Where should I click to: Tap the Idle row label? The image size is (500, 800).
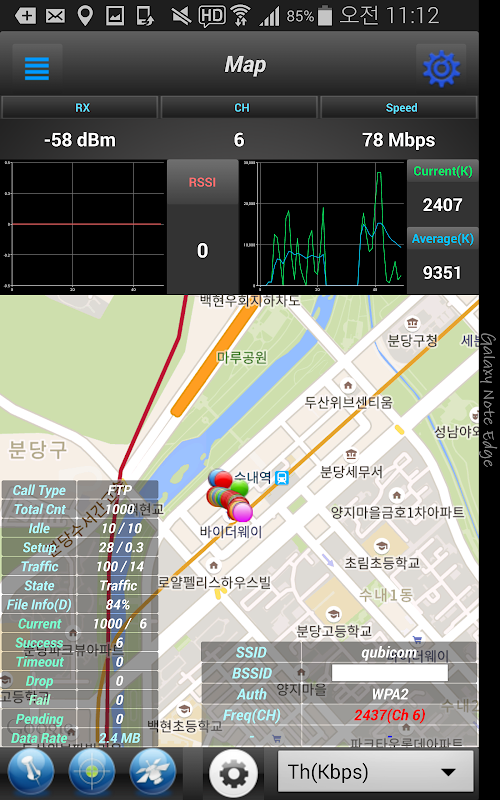click(39, 528)
